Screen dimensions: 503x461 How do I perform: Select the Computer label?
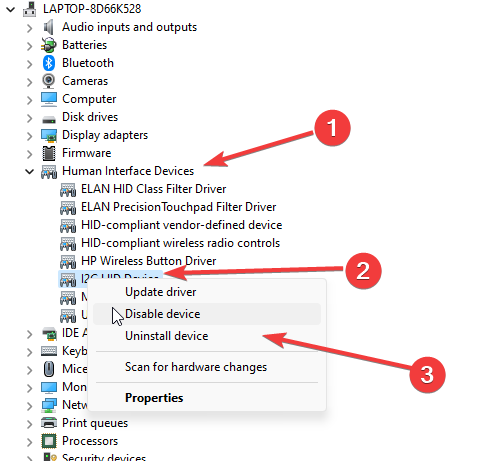click(89, 99)
